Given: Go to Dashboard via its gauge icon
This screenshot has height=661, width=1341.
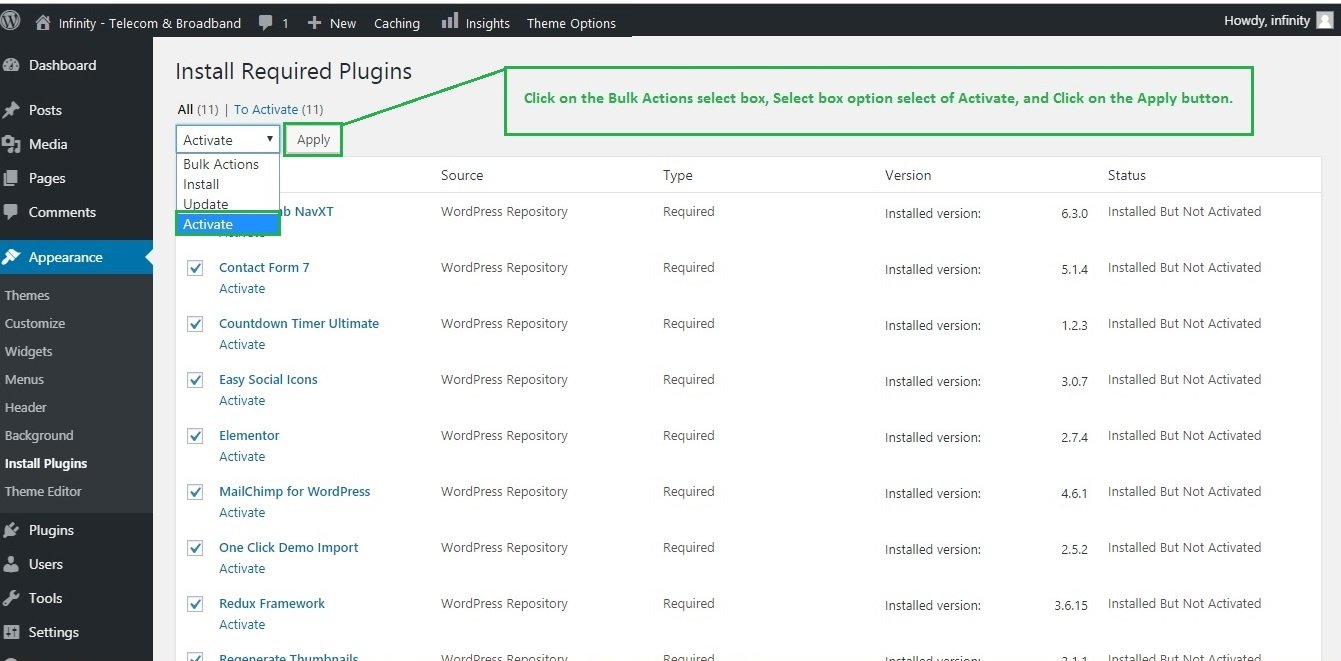Looking at the screenshot, I should click(12, 65).
